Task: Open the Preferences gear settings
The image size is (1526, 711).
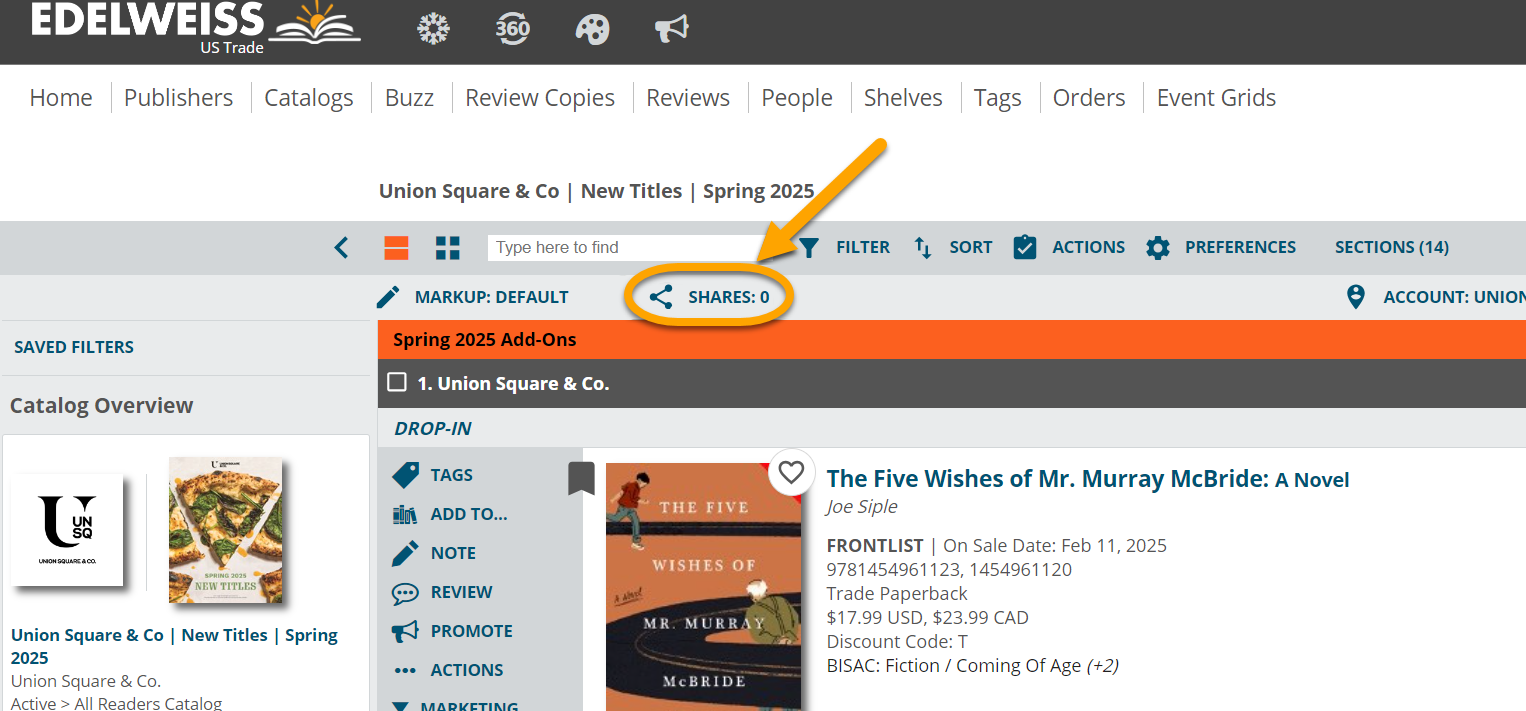Action: pyautogui.click(x=1221, y=247)
